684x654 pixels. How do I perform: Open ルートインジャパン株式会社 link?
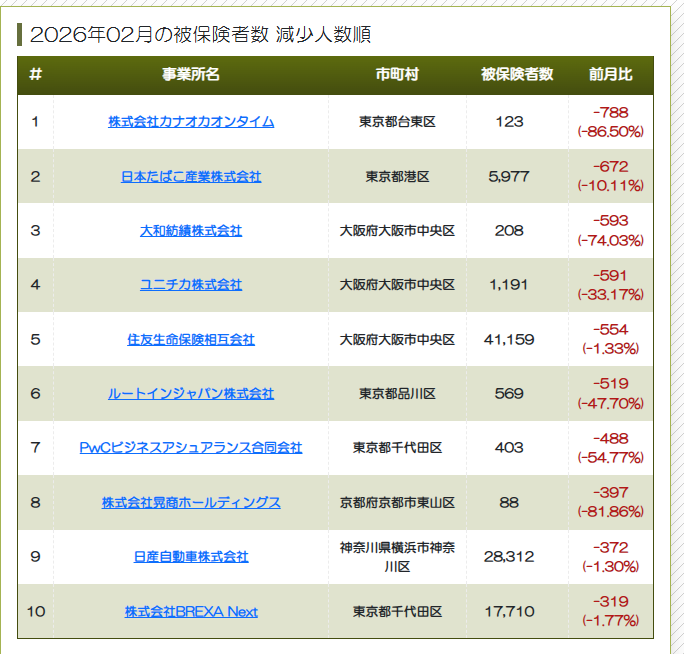click(191, 394)
